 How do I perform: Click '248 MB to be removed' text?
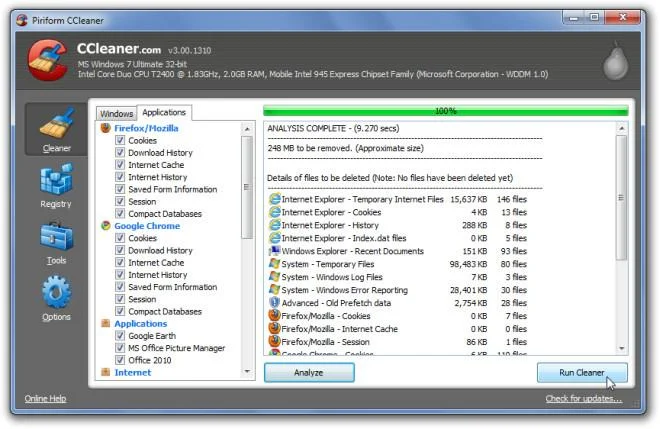(346, 148)
